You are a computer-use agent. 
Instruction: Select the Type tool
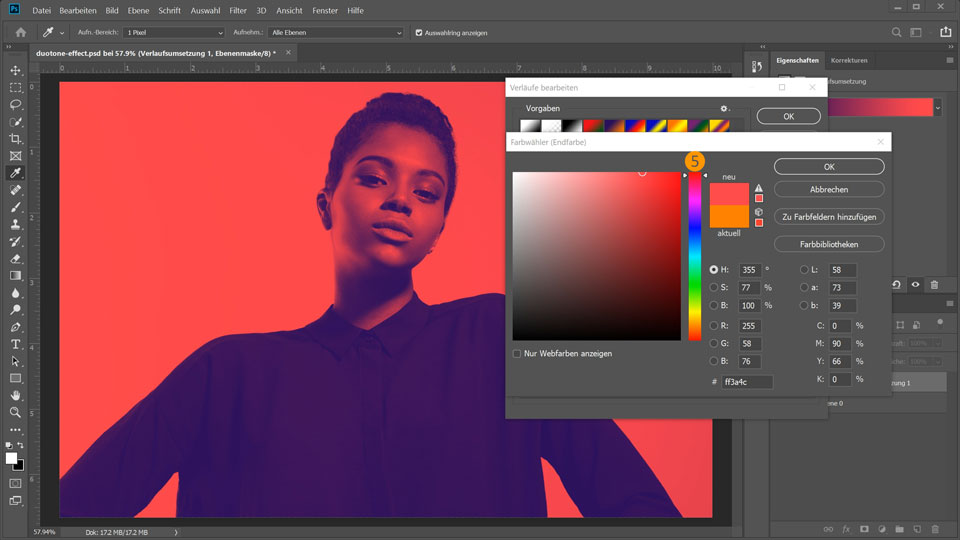pyautogui.click(x=16, y=344)
